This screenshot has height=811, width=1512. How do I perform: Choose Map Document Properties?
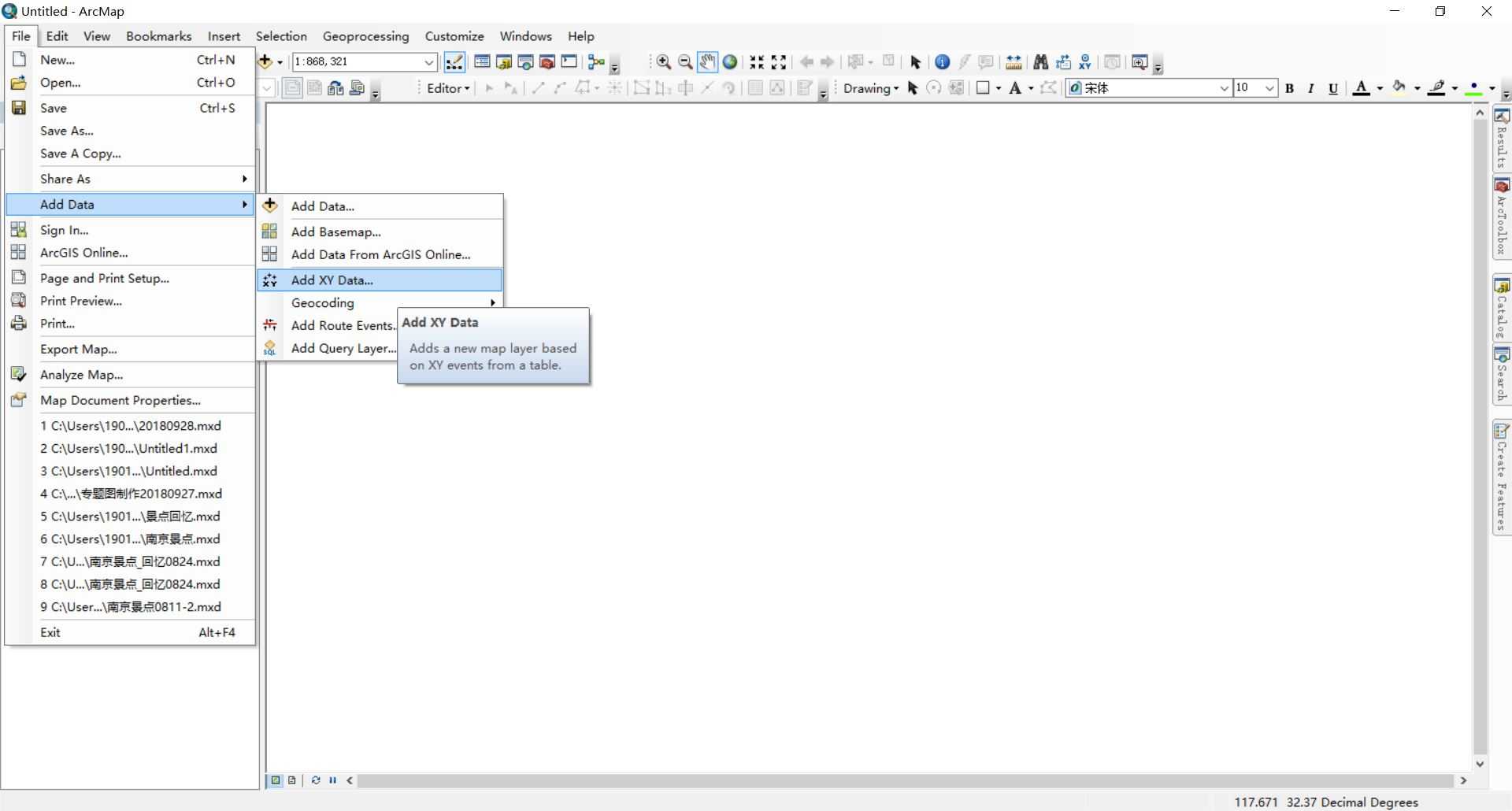pos(130,400)
